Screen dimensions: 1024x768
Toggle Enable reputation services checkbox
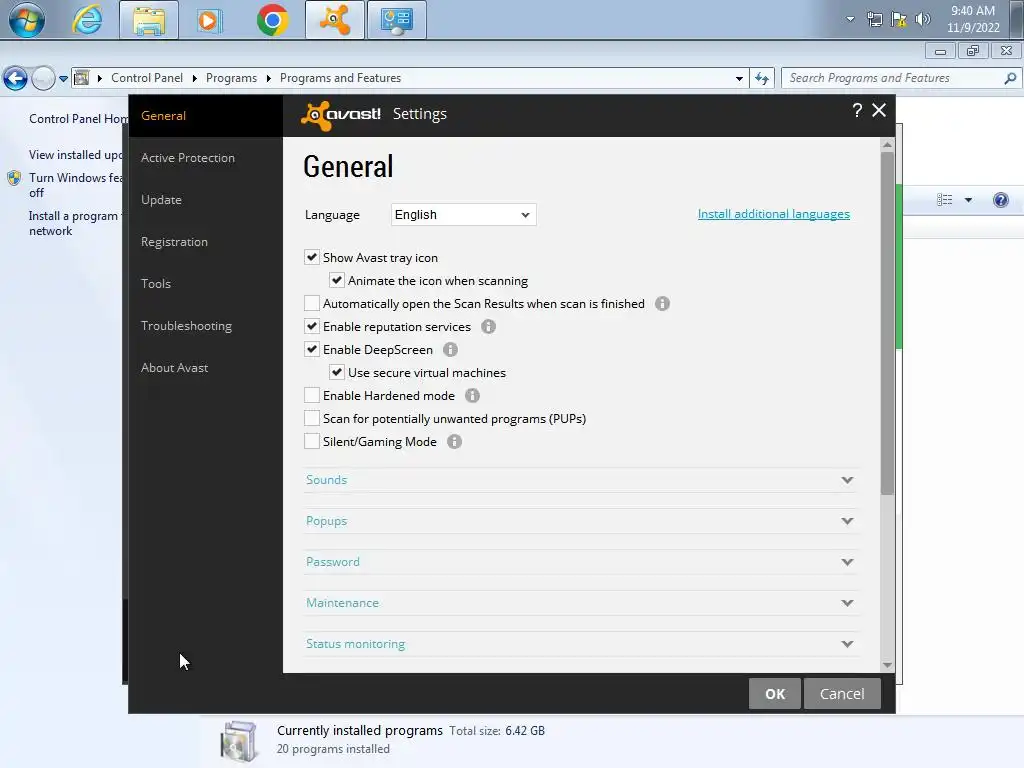312,327
